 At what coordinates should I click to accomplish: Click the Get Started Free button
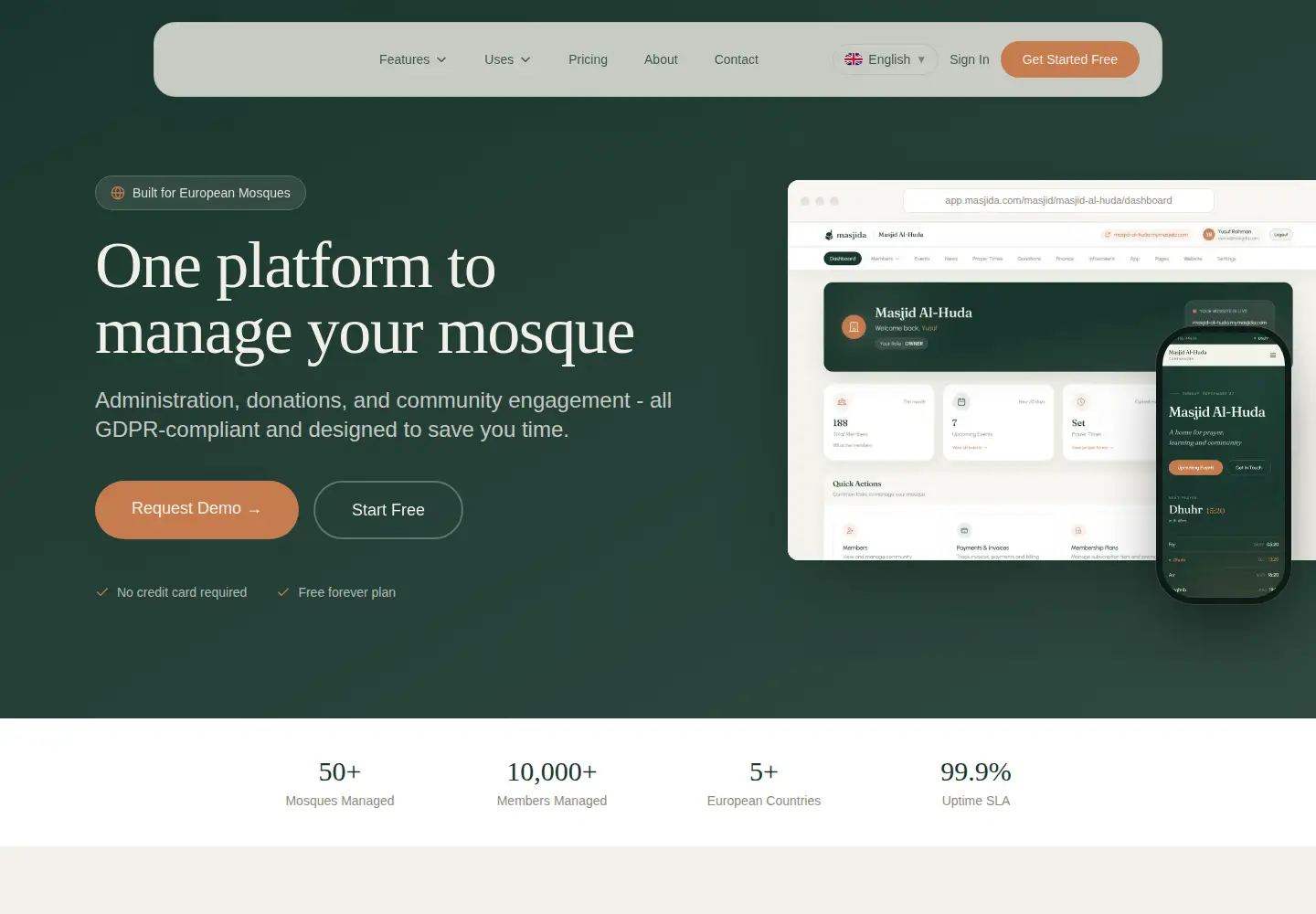coord(1069,59)
